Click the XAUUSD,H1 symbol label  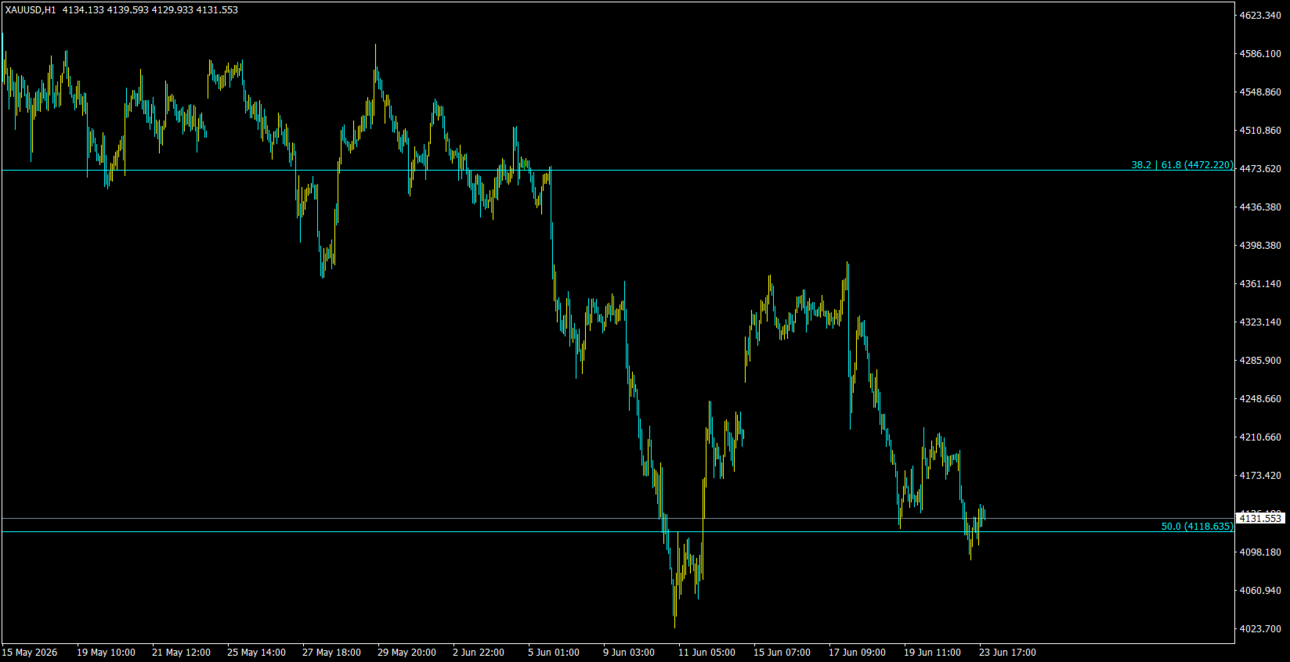30,9
